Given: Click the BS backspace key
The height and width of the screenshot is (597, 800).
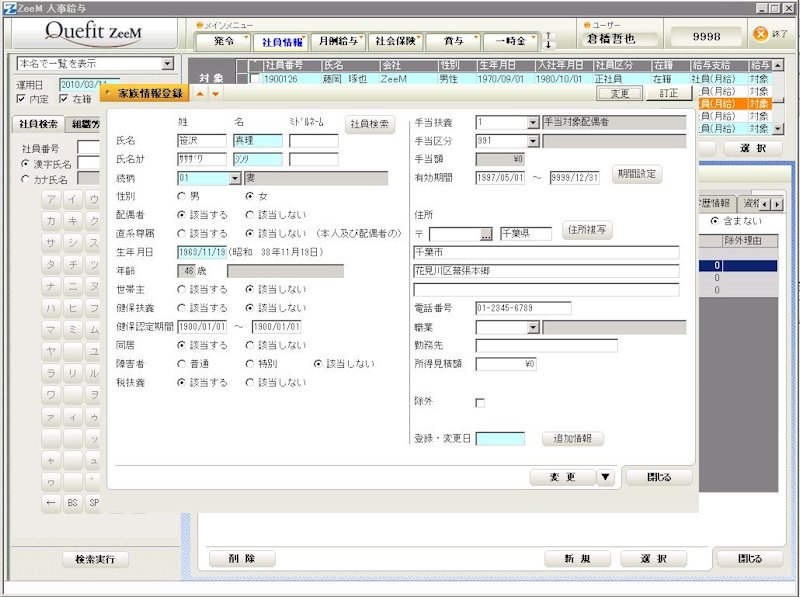Looking at the screenshot, I should point(72,503).
